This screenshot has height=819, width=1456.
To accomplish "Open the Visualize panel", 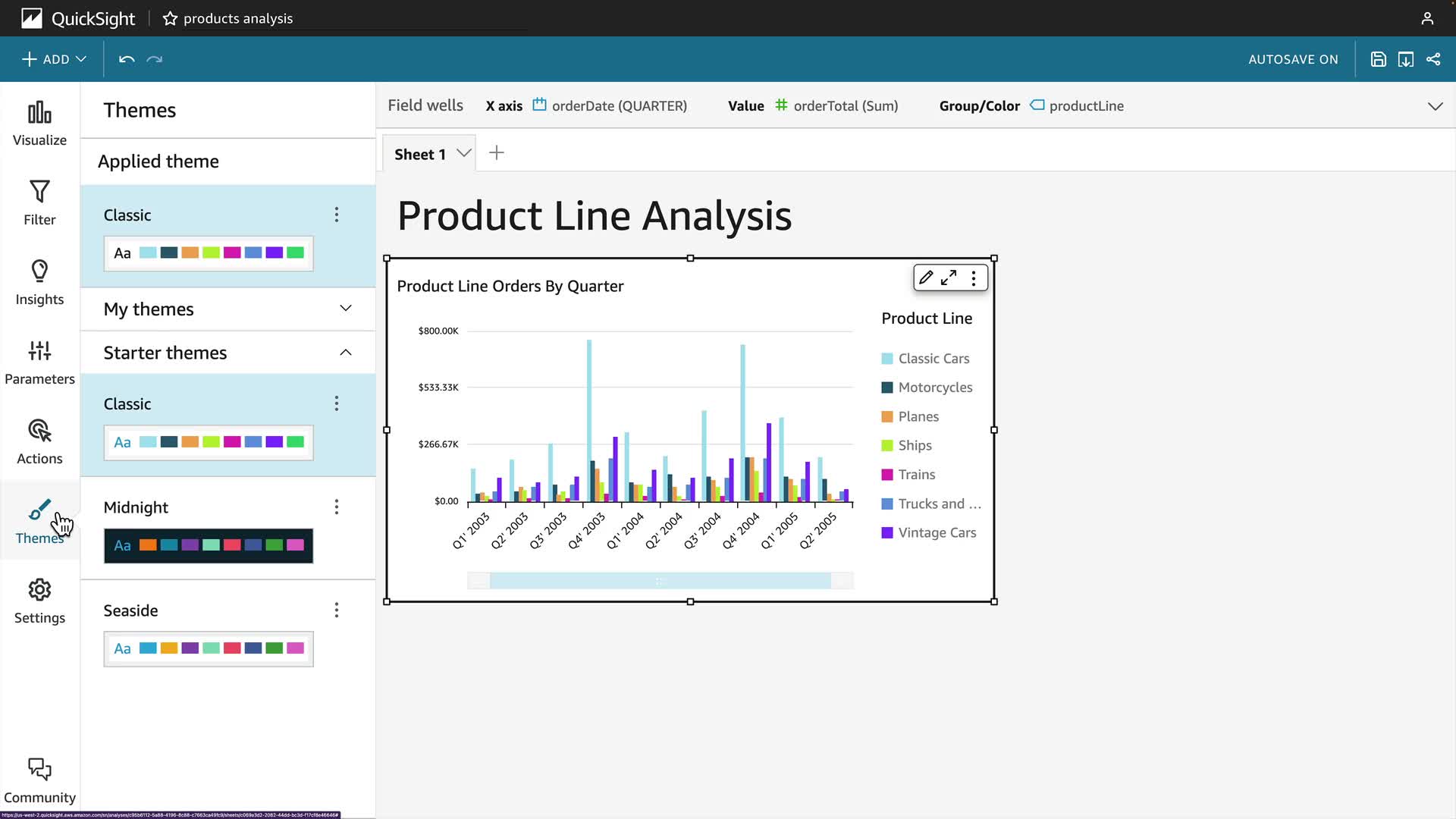I will (39, 124).
